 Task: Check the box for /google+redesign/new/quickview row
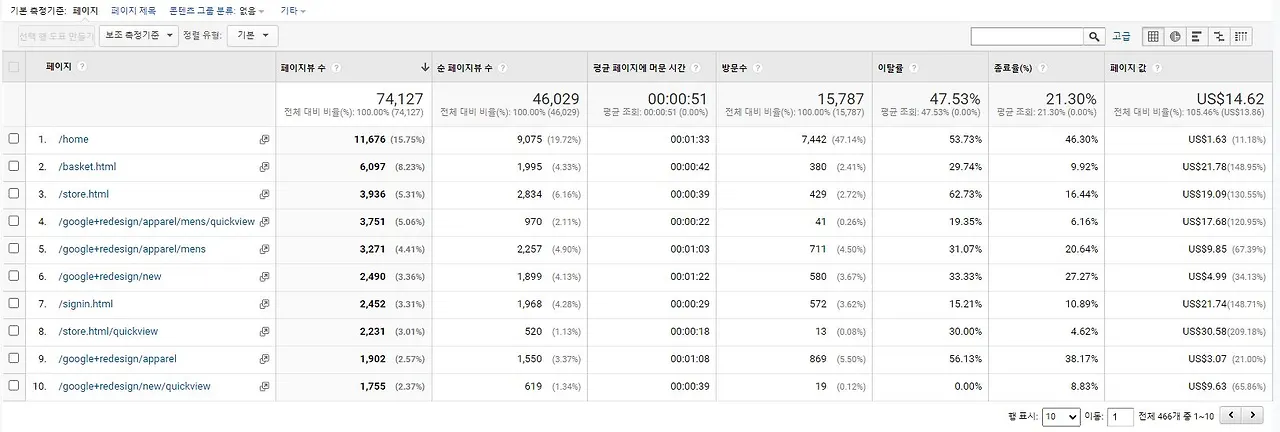coord(13,385)
